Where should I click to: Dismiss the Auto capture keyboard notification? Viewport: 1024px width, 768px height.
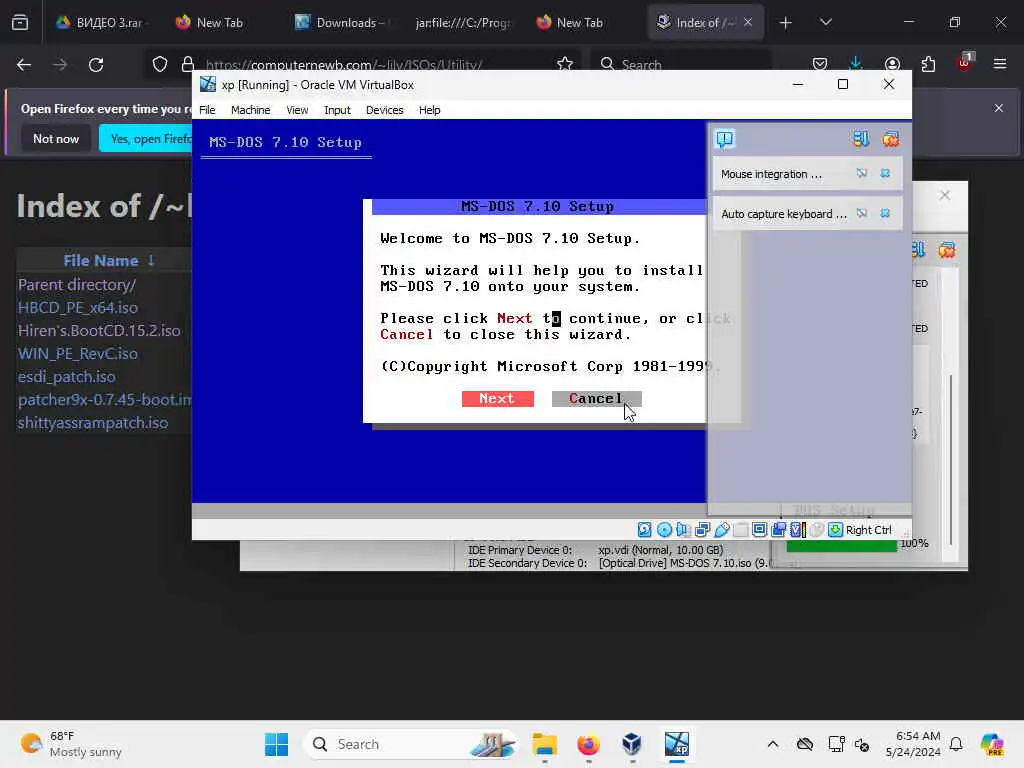(x=885, y=214)
